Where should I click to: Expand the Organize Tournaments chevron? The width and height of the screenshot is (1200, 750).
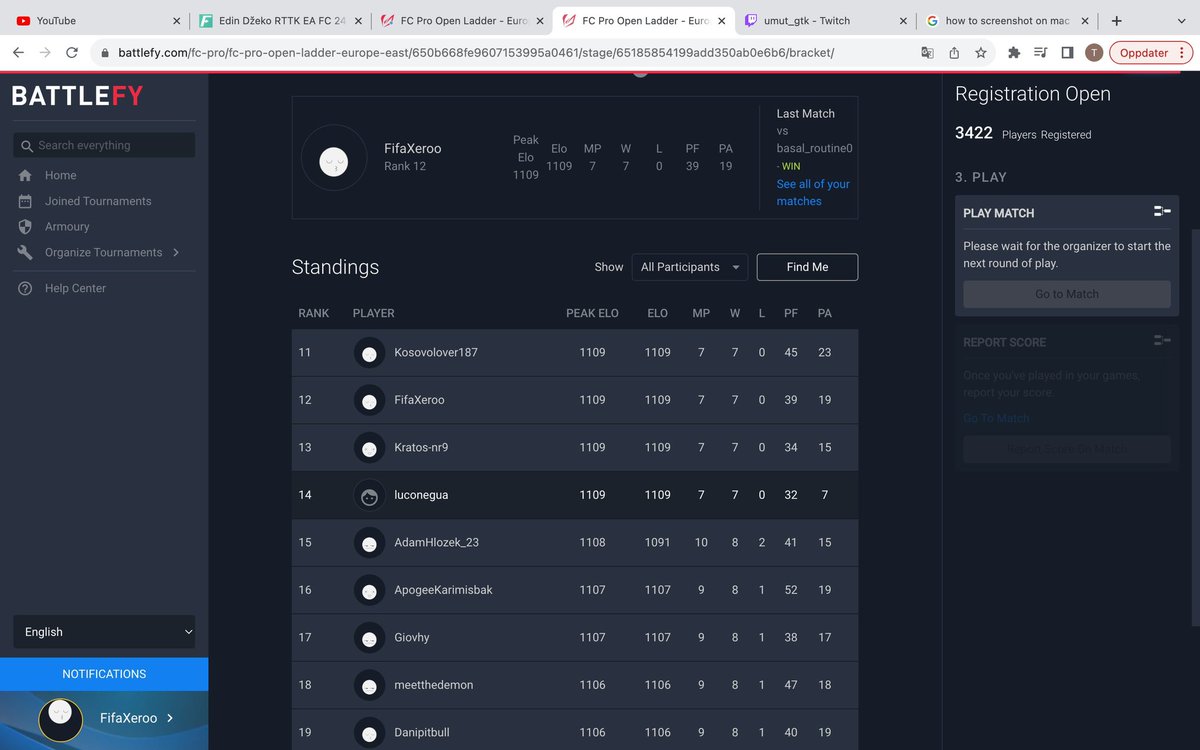(176, 253)
